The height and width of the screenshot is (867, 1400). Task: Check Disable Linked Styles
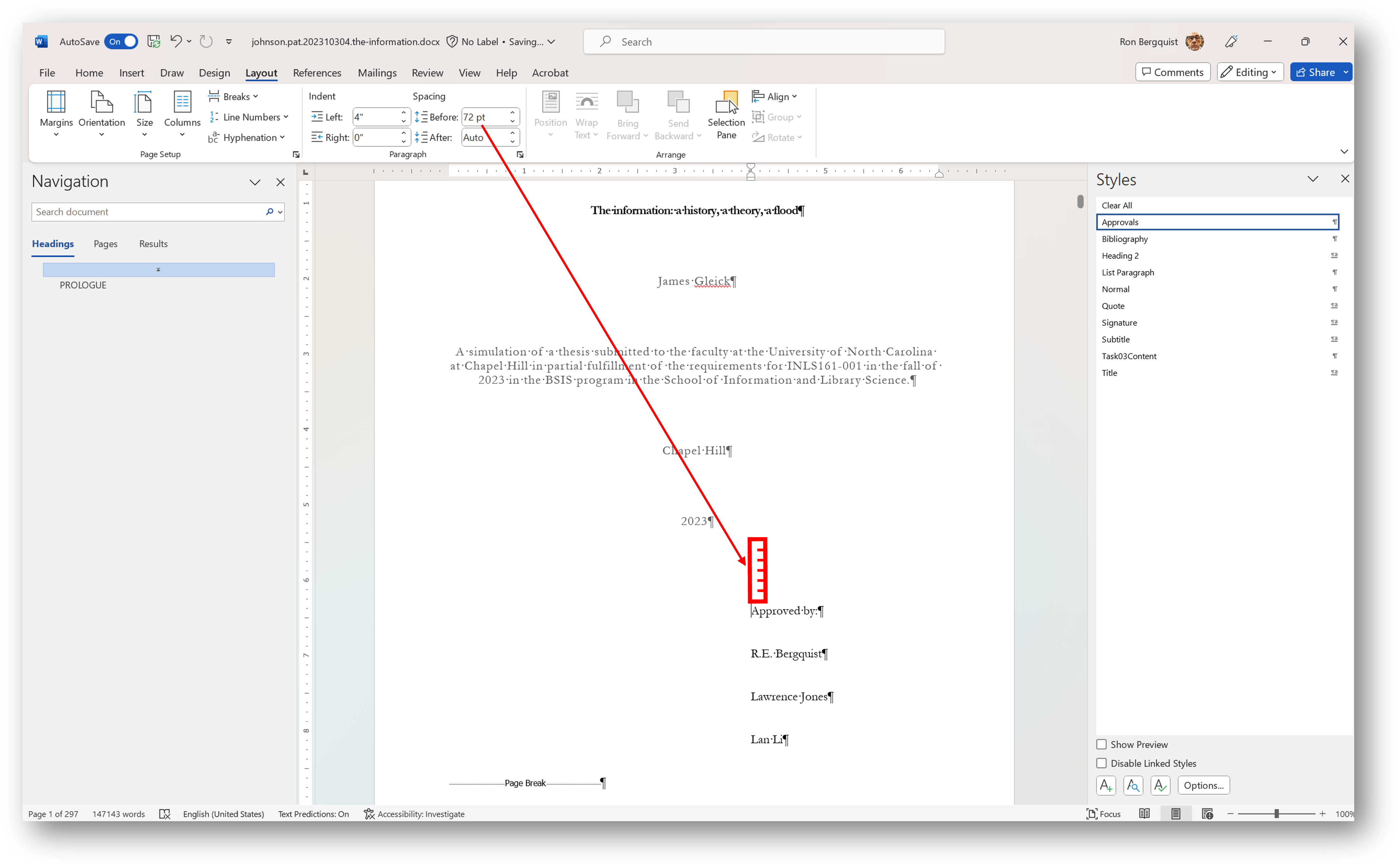pos(1101,763)
